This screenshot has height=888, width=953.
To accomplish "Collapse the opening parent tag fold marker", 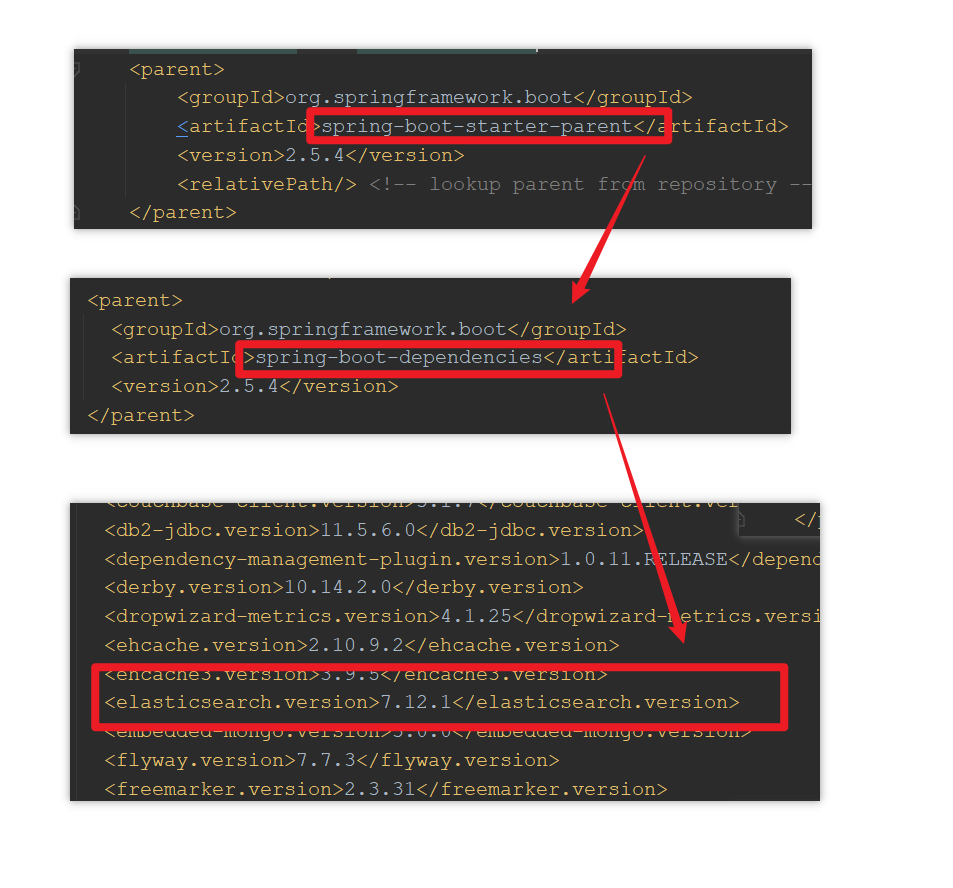I will click(x=77, y=70).
